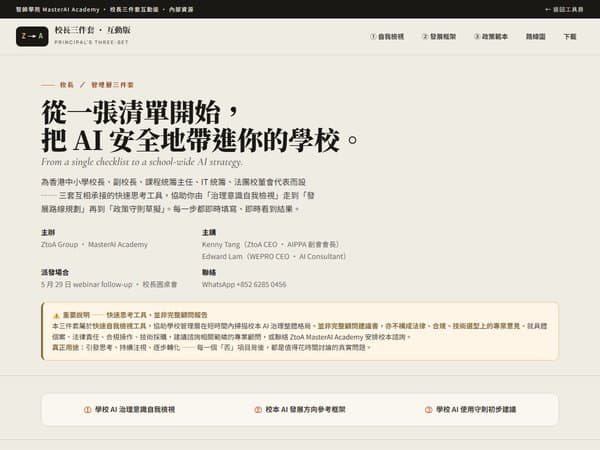This screenshot has height=450, width=600.
Task: Click the speaker name Kenny Tang
Action: point(221,245)
